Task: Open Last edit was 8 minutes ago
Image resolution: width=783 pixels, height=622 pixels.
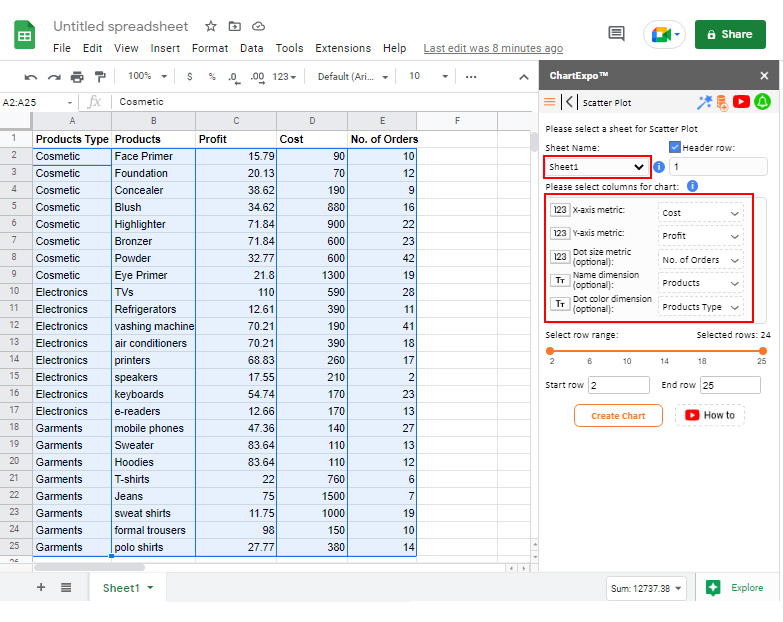Action: 493,48
